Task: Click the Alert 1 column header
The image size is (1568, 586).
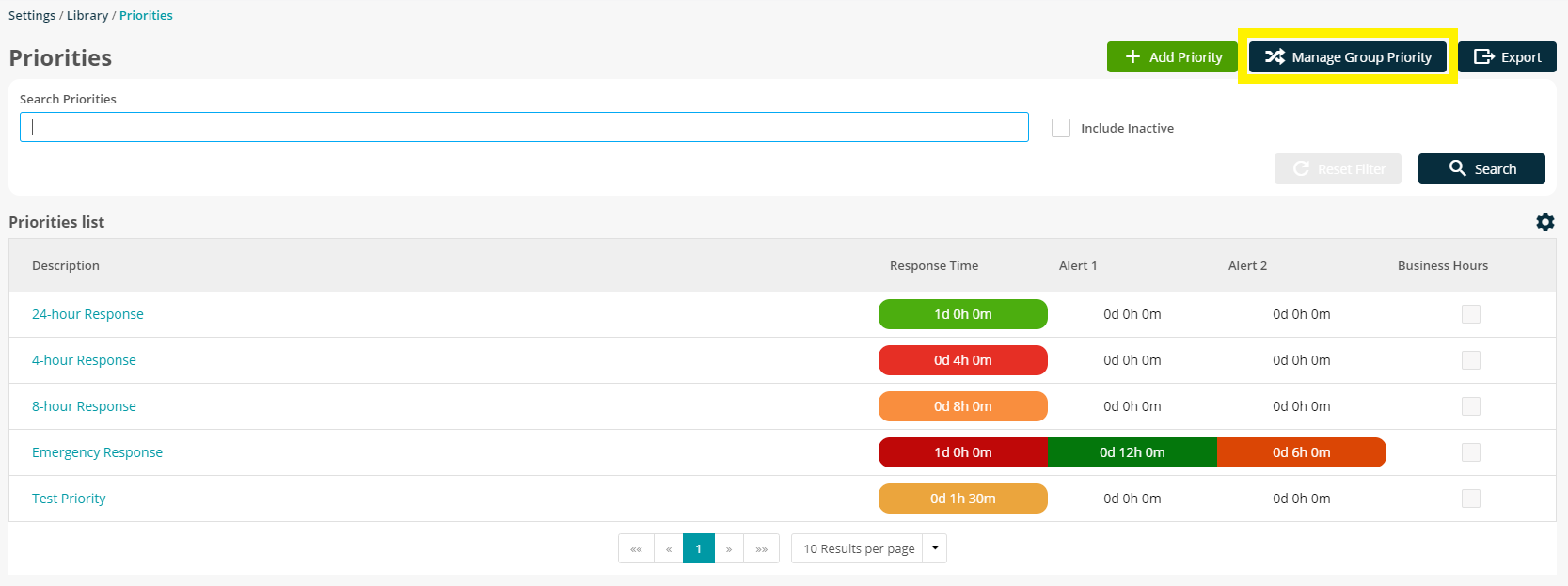Action: 1078,265
